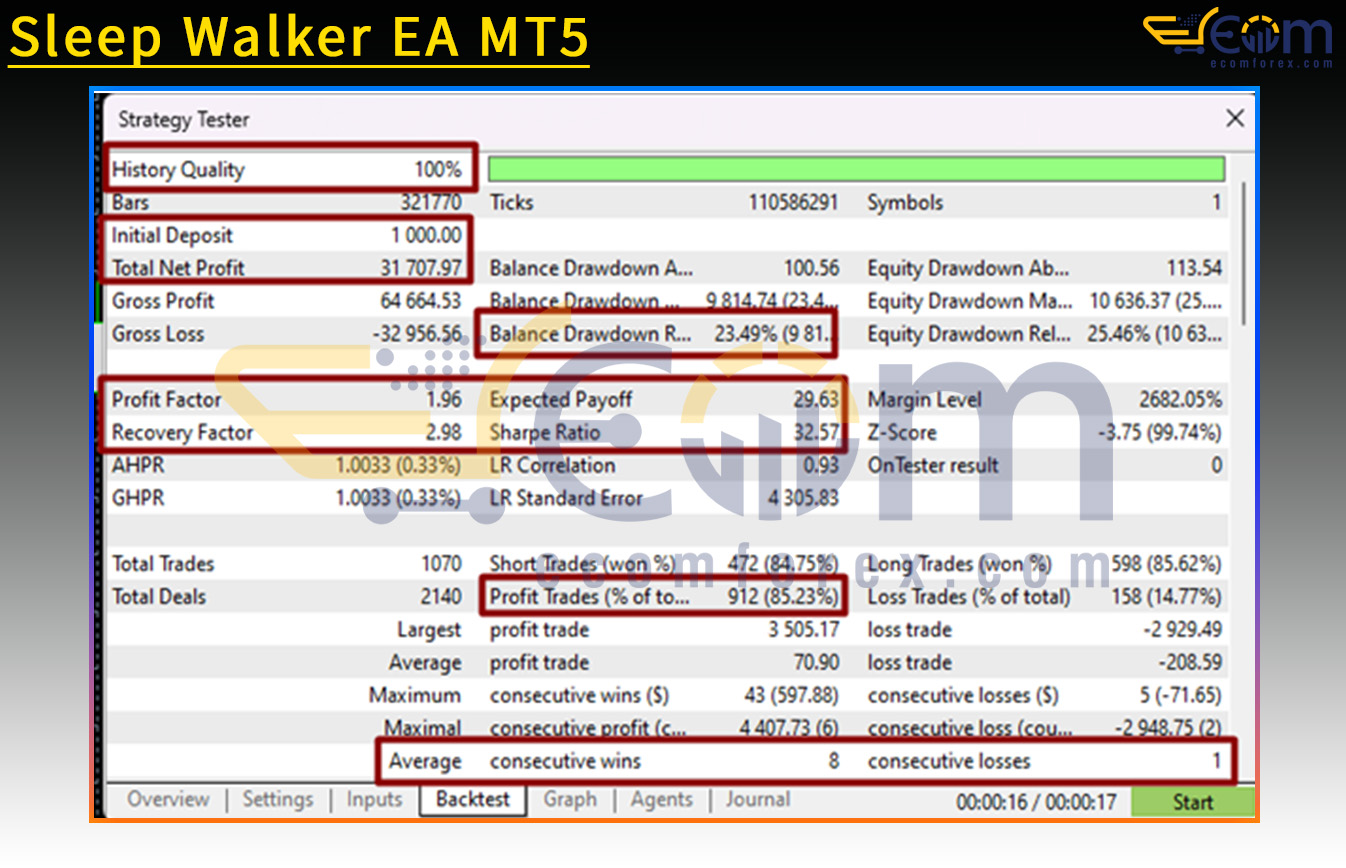Click the History Quality value 100%
The height and width of the screenshot is (868, 1346).
pos(438,169)
